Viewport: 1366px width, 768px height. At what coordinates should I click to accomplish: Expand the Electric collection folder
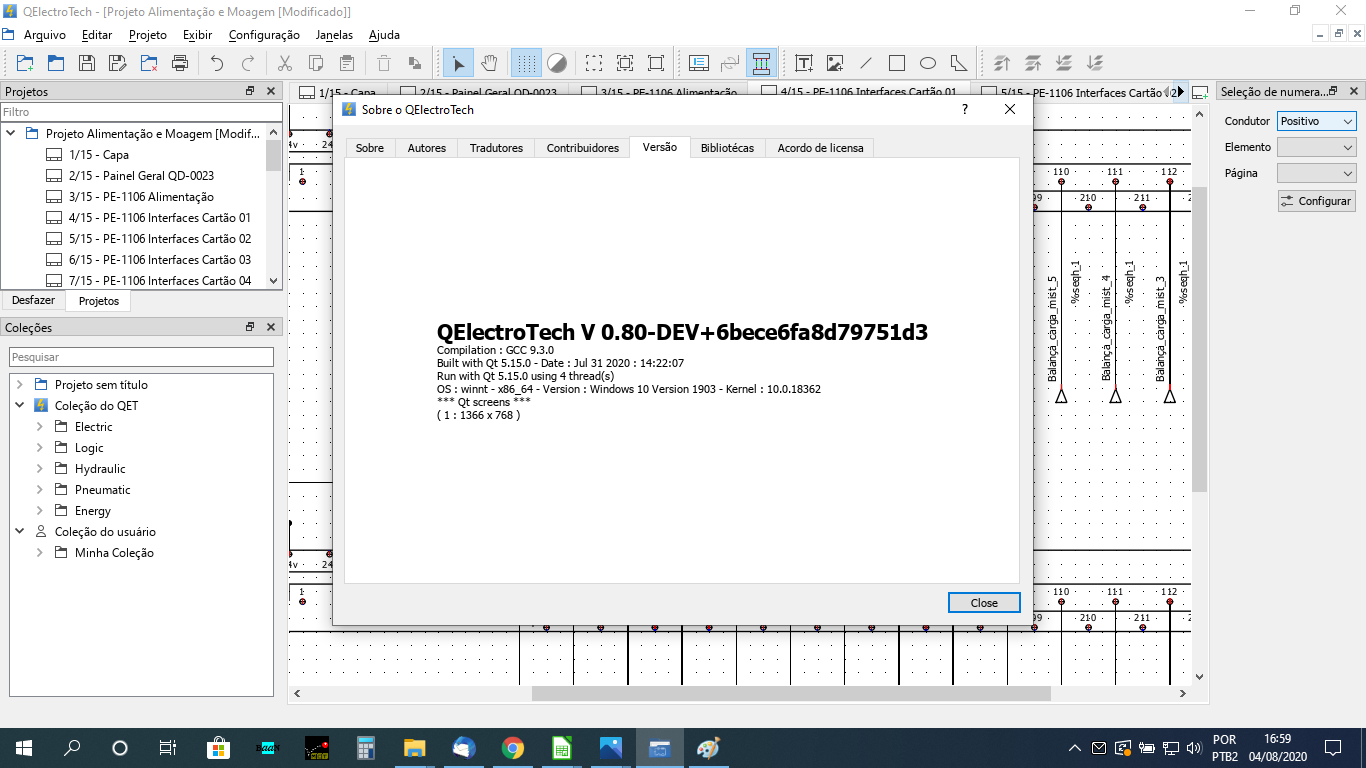click(40, 427)
